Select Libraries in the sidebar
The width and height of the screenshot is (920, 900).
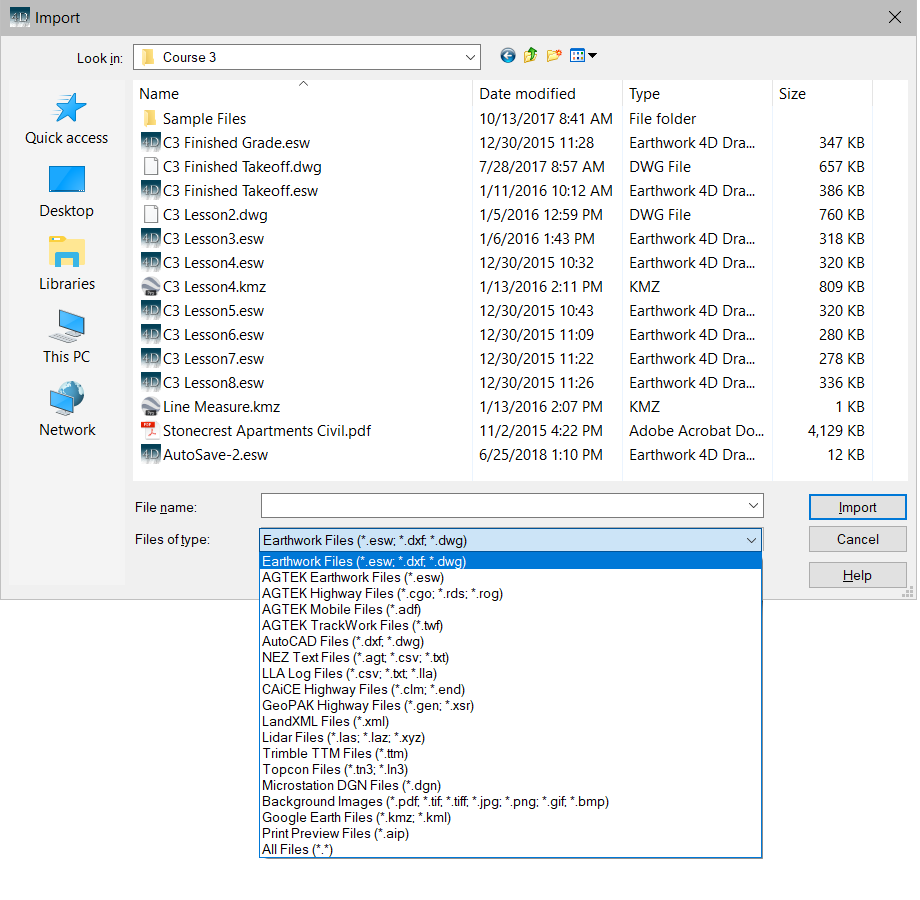click(x=66, y=263)
